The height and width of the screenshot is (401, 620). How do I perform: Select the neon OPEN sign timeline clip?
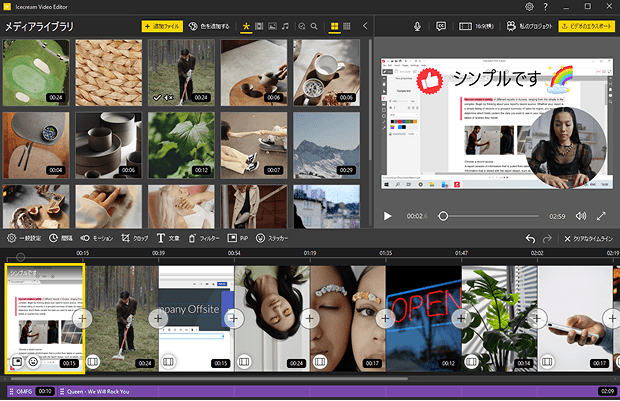tap(424, 319)
